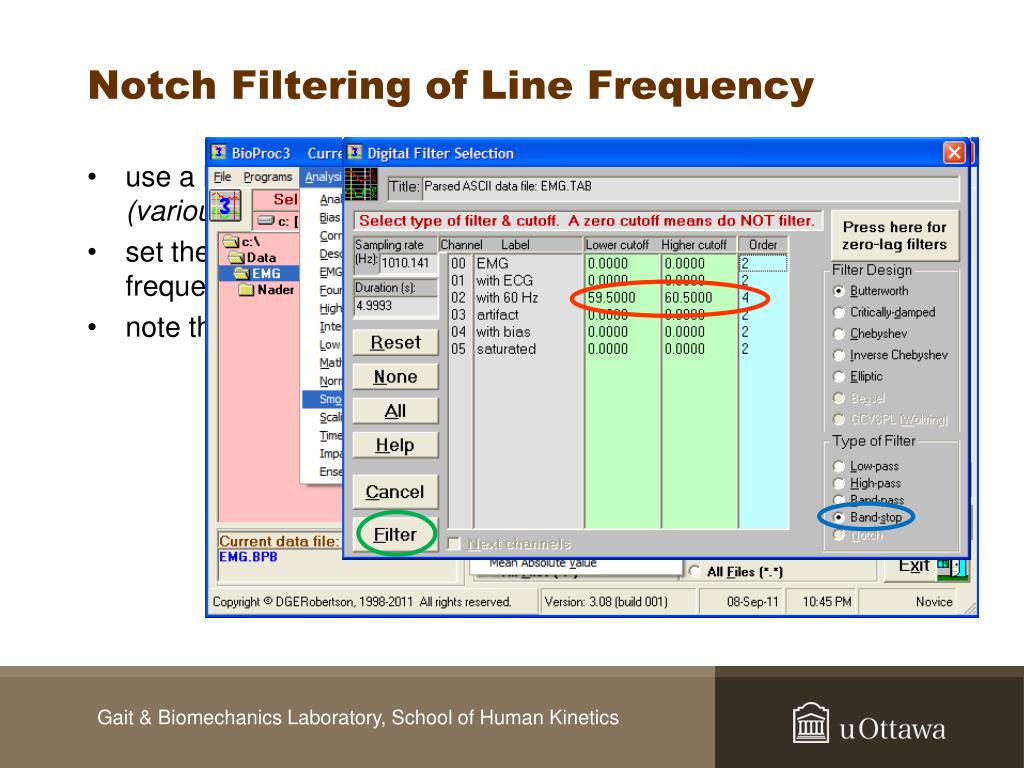This screenshot has width=1024, height=768.
Task: Click the higher cutoff value 60.5000
Action: click(x=688, y=298)
